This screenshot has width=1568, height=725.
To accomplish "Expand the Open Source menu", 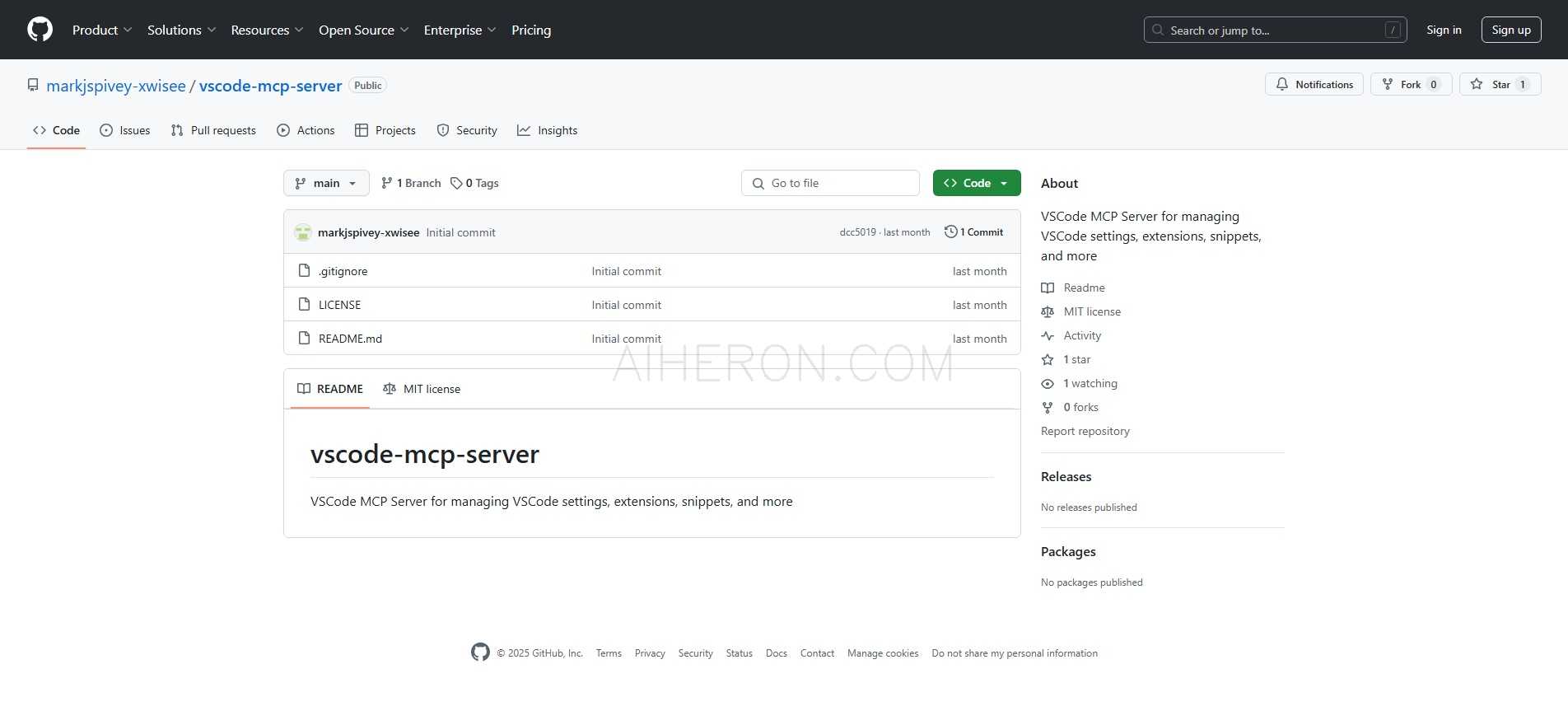I will pyautogui.click(x=363, y=30).
